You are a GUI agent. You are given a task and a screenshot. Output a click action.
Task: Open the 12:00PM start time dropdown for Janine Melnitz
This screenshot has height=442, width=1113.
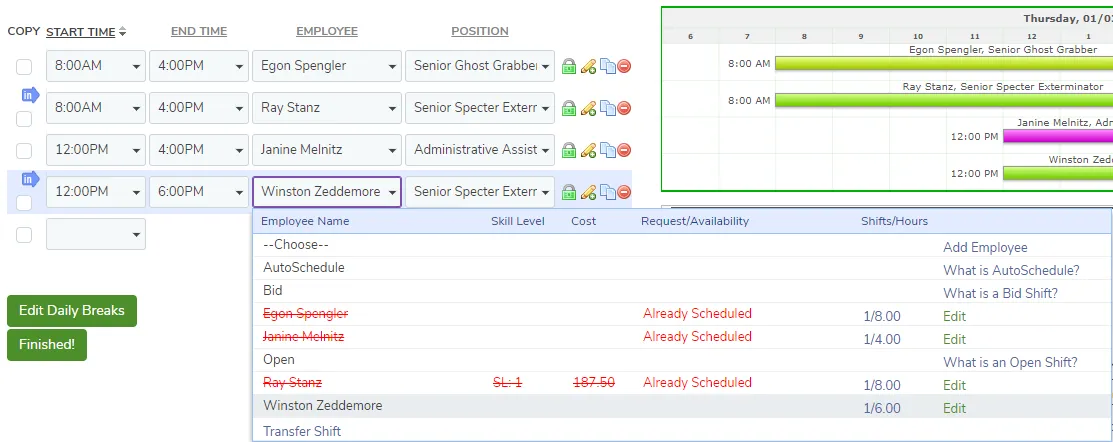96,150
